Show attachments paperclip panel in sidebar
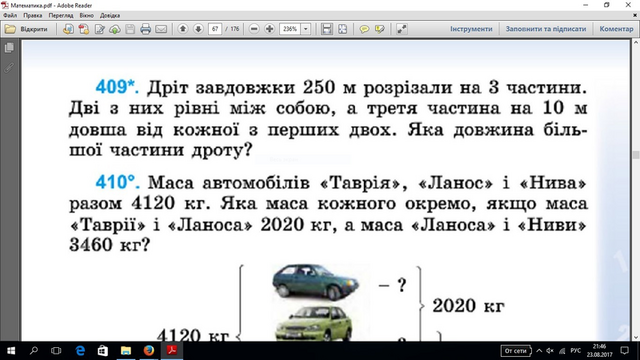640x360 pixels. 9,67
